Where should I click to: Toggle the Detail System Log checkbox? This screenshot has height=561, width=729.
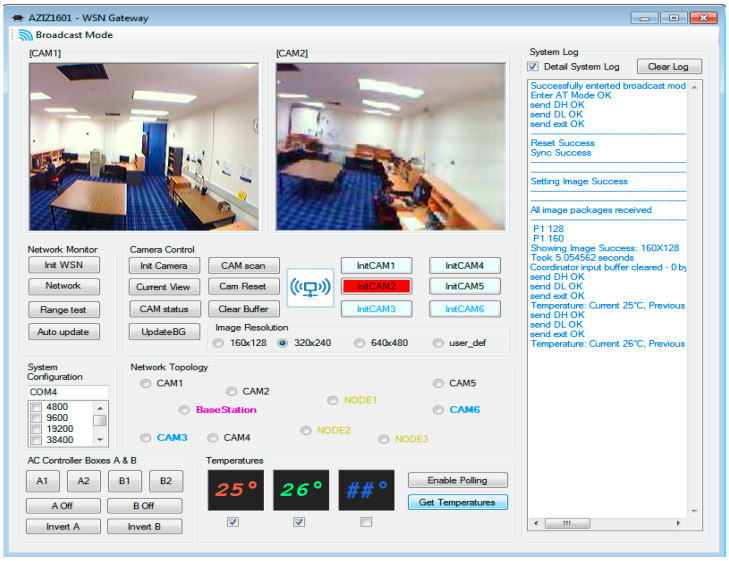[x=534, y=67]
